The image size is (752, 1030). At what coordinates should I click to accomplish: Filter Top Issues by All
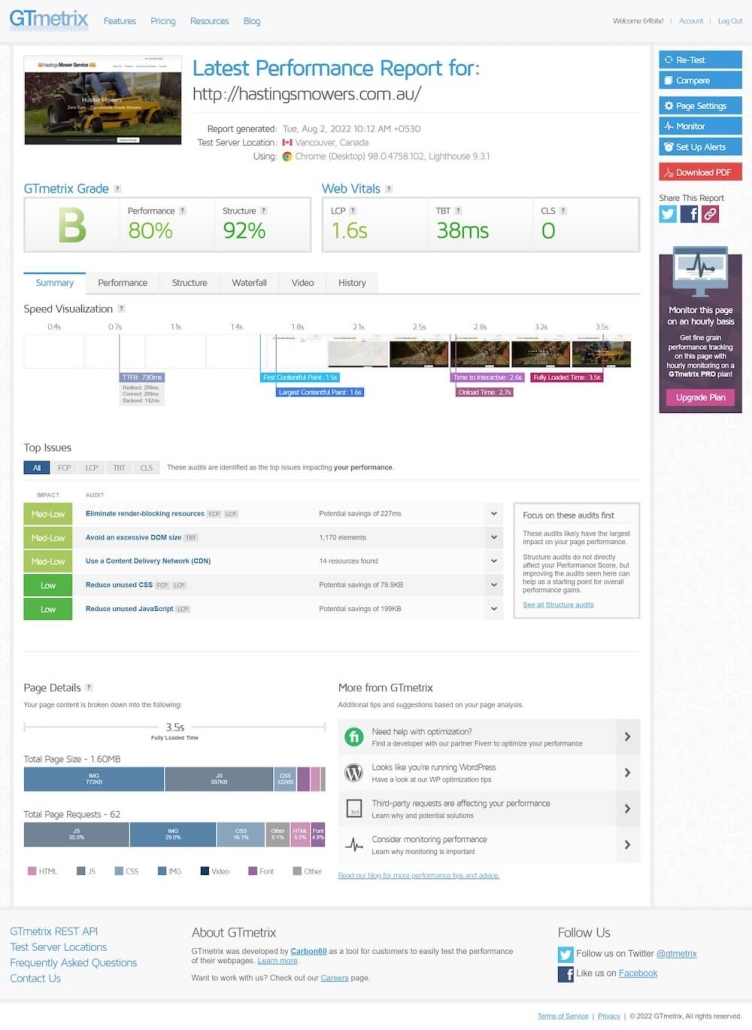(37, 468)
